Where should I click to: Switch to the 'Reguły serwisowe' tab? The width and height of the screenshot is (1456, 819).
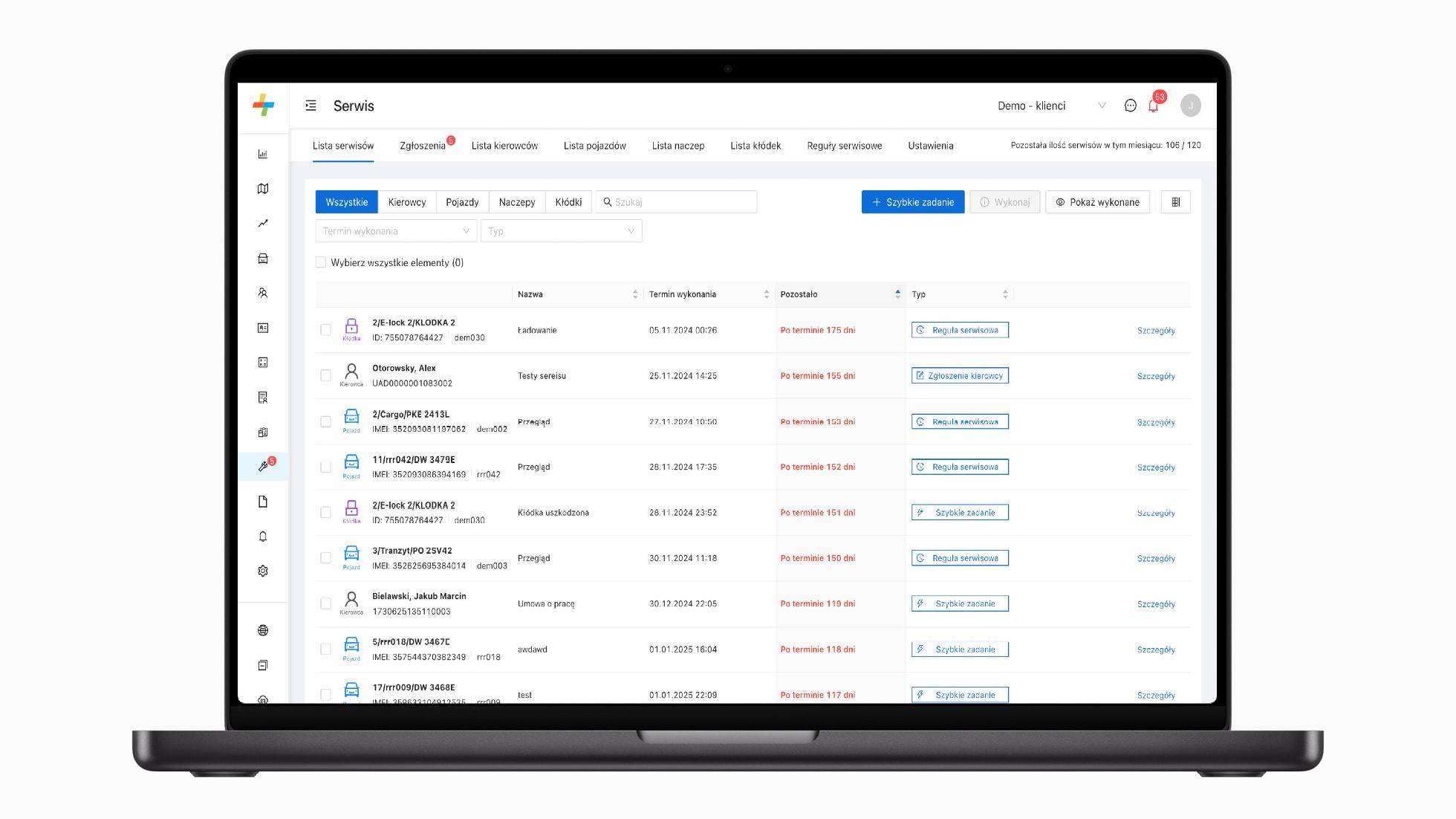[x=844, y=146]
